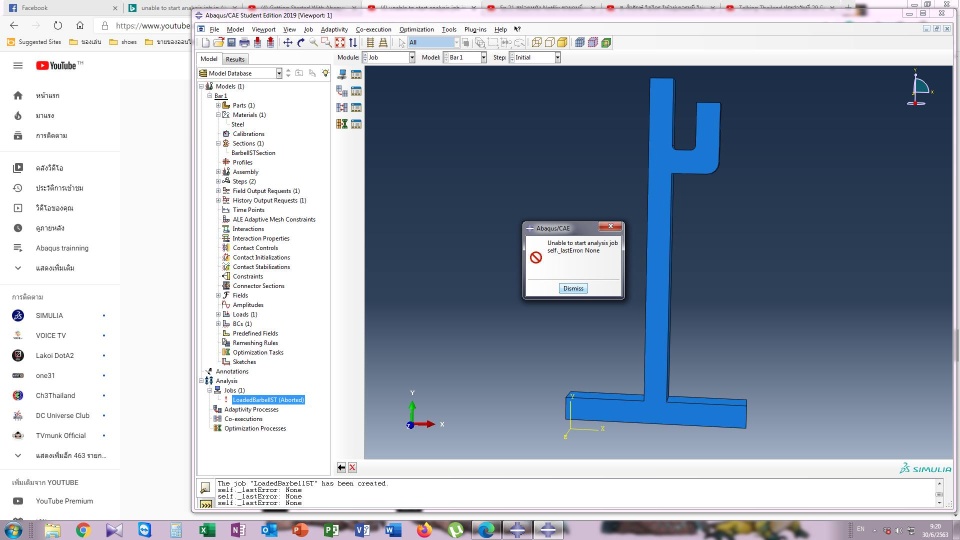Switch to the Model tab
The image size is (960, 540).
[x=209, y=59]
